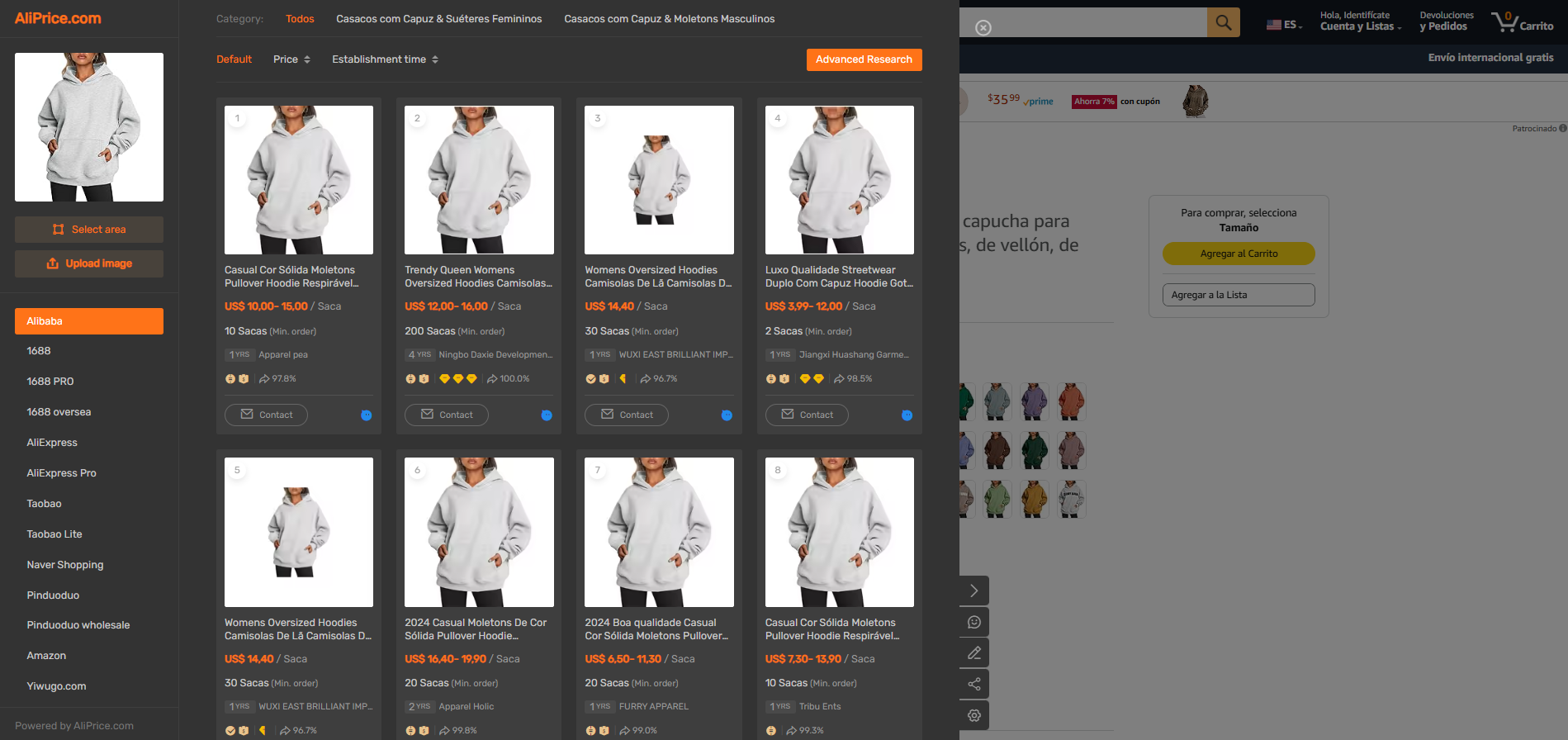1568x740 pixels.
Task: Select Alibaba platform in sidebar
Action: click(x=89, y=321)
